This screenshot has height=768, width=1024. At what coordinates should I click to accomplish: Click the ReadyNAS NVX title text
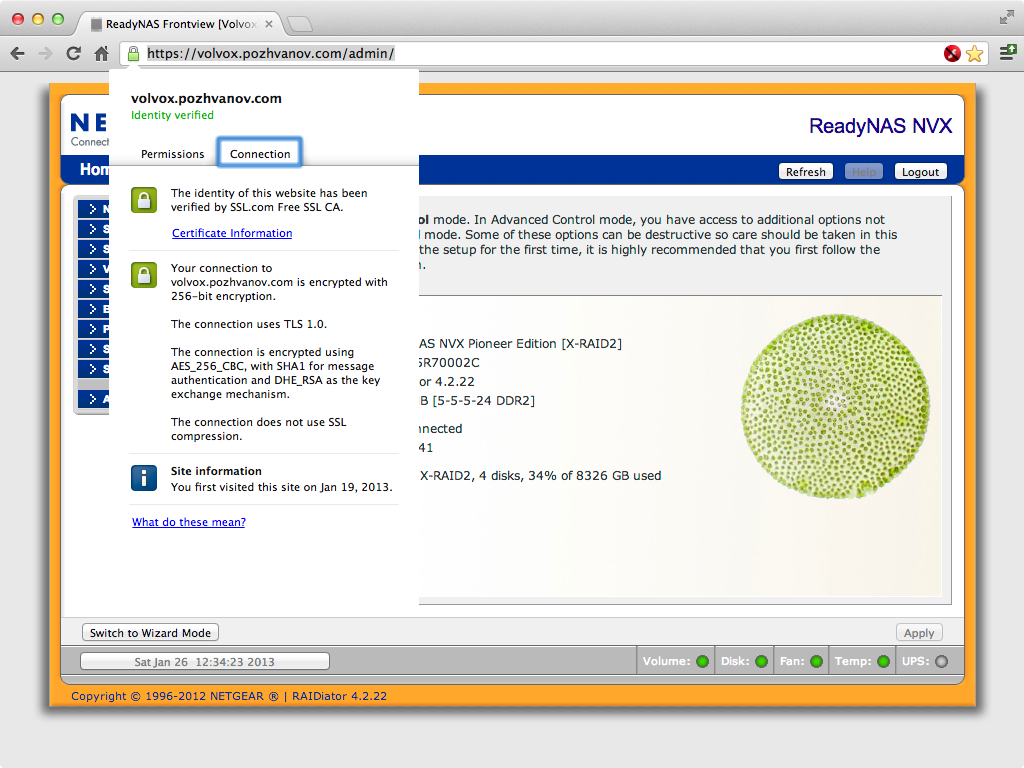[880, 126]
